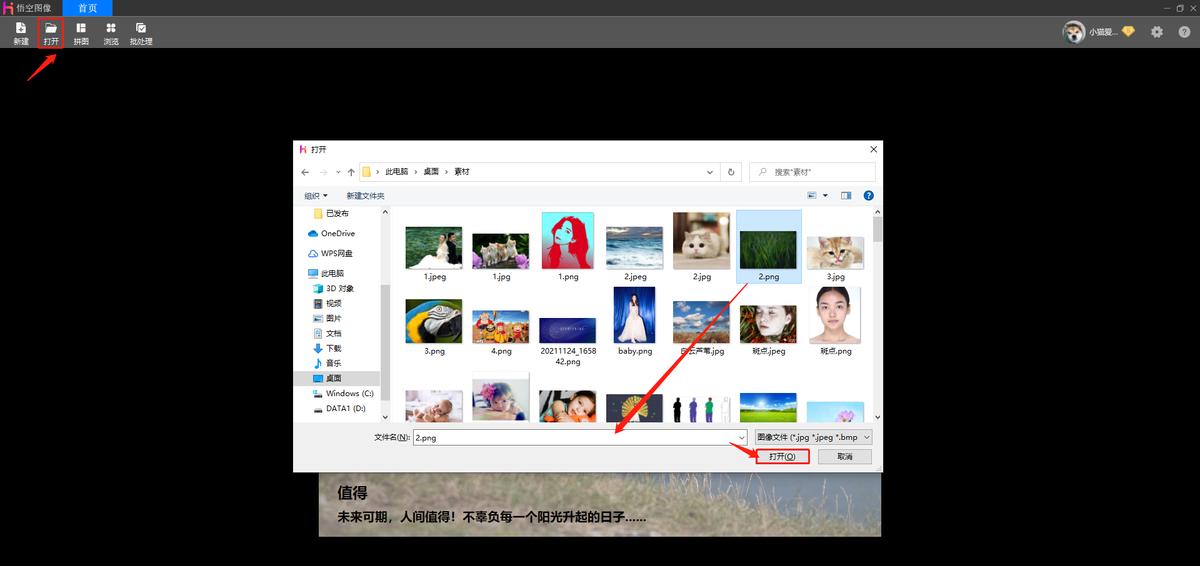Expand the view options dropdown arrow
Screen dimensions: 1200x566
825,196
